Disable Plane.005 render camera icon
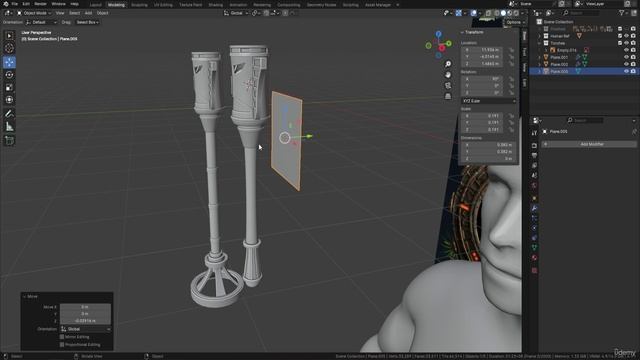 coord(633,71)
